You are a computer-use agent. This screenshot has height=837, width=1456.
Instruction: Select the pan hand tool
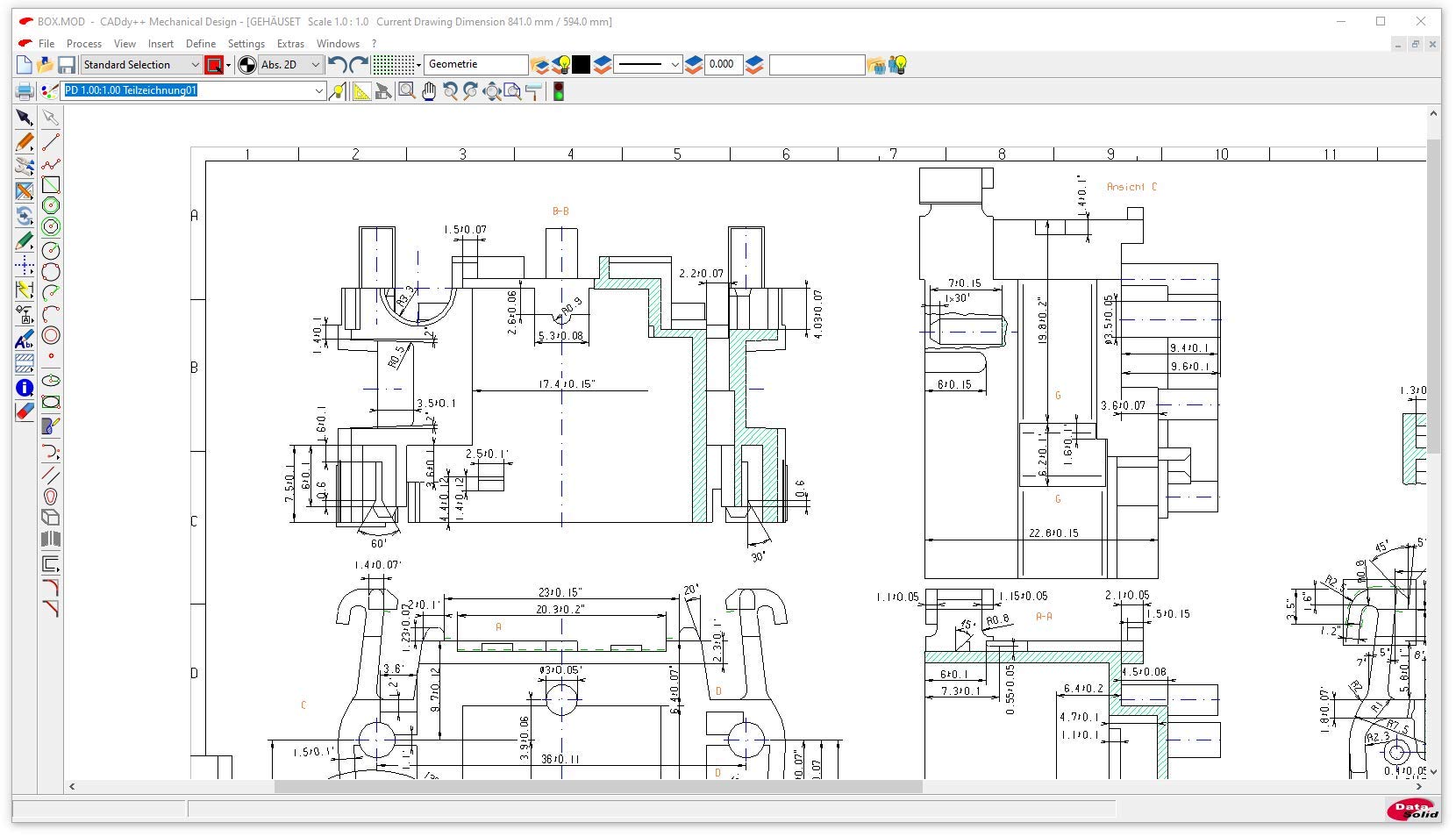click(x=429, y=91)
